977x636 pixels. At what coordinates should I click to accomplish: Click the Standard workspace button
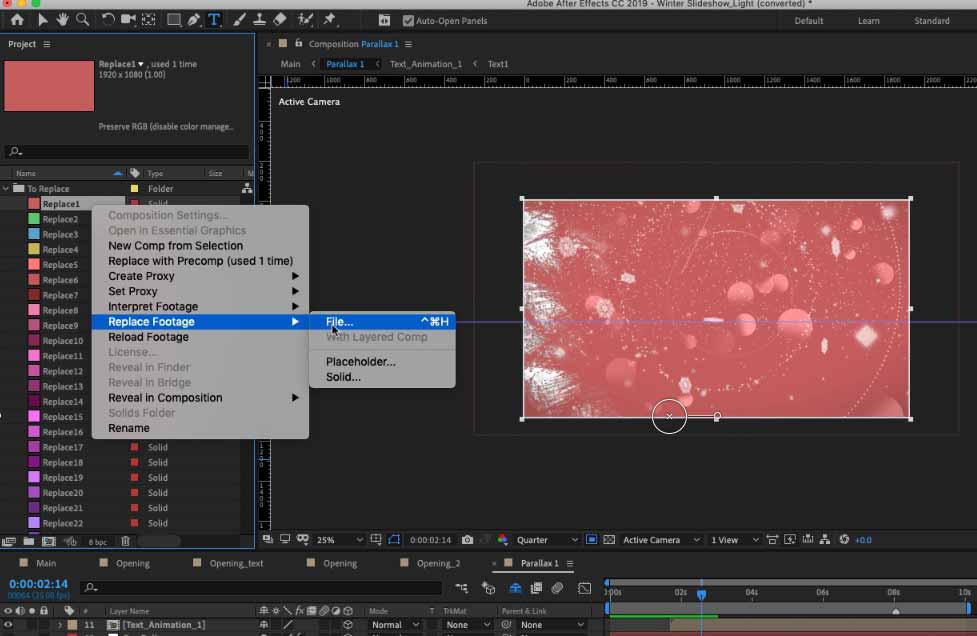932,21
